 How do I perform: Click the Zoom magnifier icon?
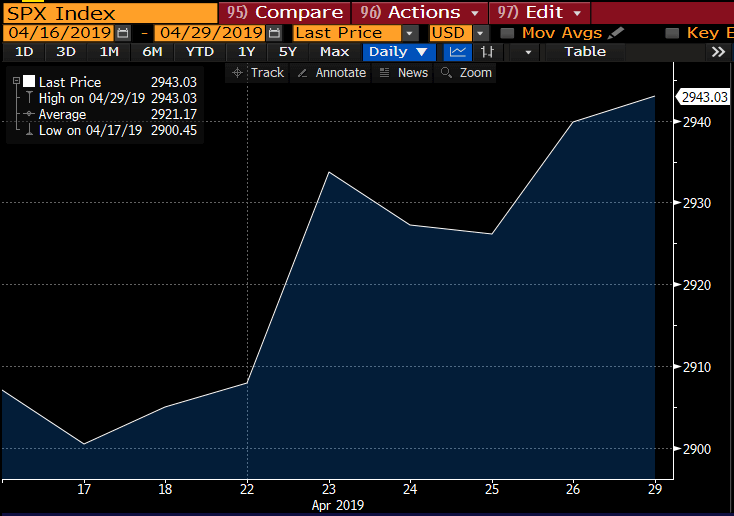pos(447,73)
